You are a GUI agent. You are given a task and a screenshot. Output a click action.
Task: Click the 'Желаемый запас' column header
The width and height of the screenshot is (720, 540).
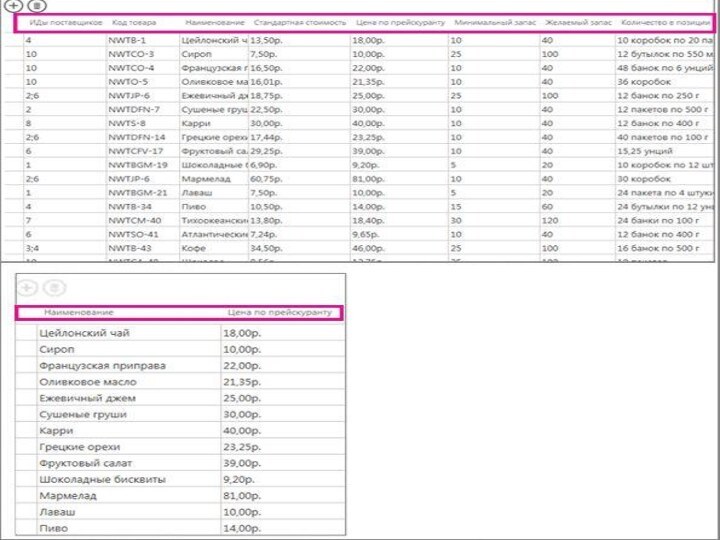pos(578,22)
